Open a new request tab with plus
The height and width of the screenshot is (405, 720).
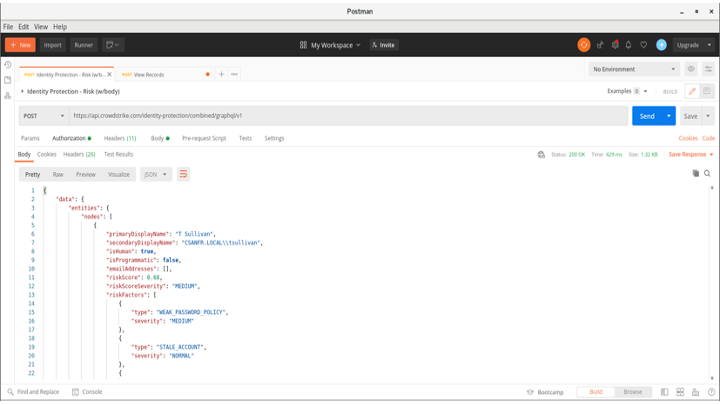pyautogui.click(x=222, y=74)
